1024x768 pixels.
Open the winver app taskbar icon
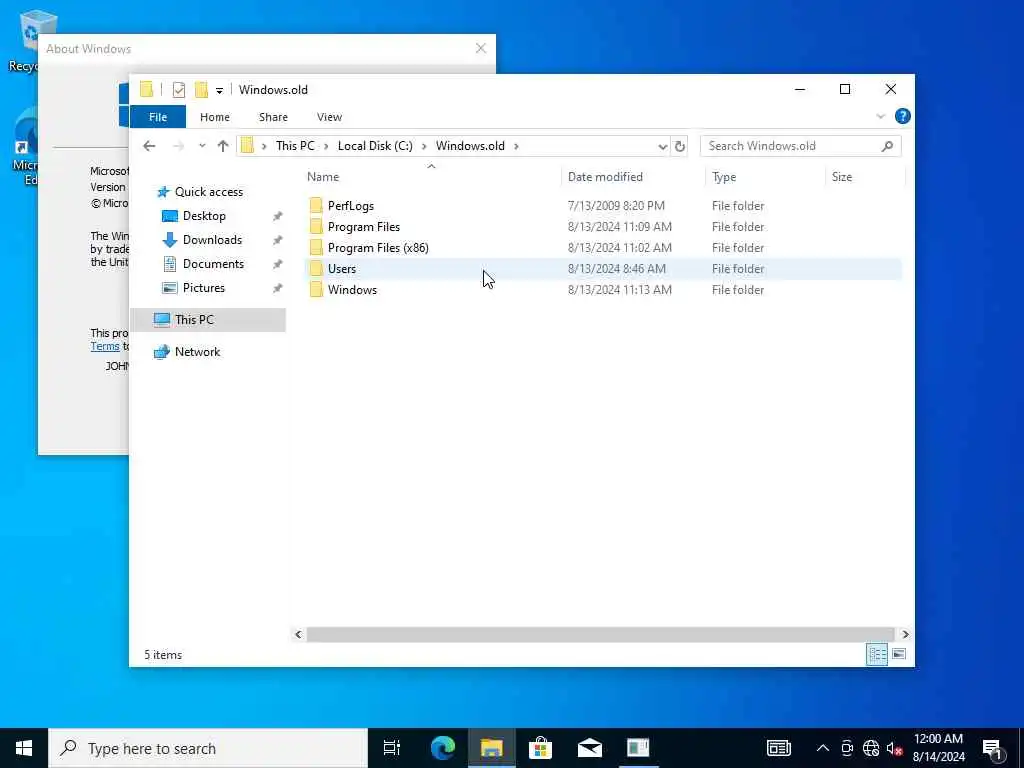tap(638, 748)
